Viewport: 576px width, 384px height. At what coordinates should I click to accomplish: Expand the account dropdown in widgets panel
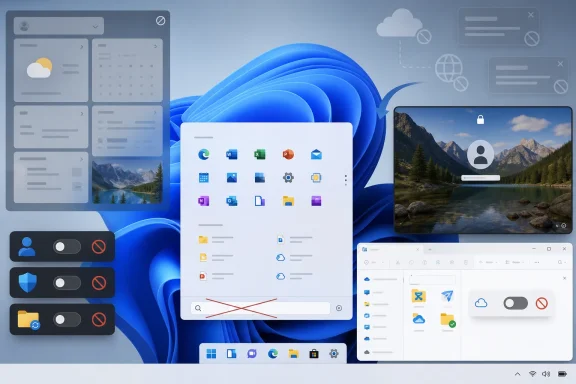(x=96, y=26)
